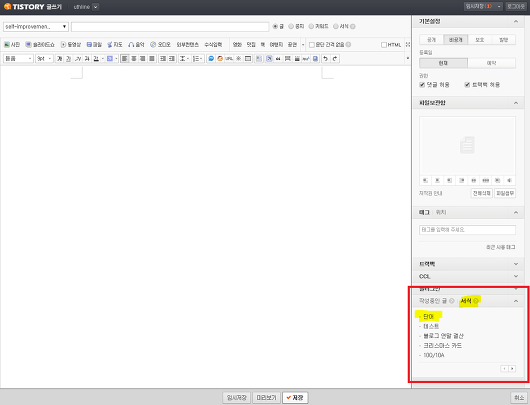
Task: Set post visibility to 보호
Action: (480, 40)
